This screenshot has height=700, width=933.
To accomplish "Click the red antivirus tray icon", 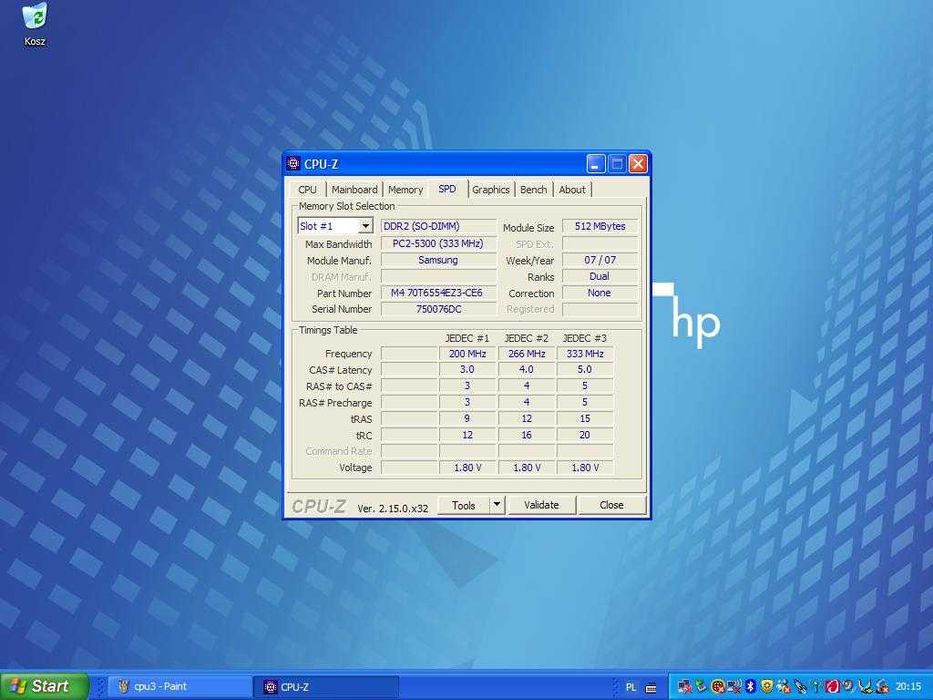I will tap(832, 686).
